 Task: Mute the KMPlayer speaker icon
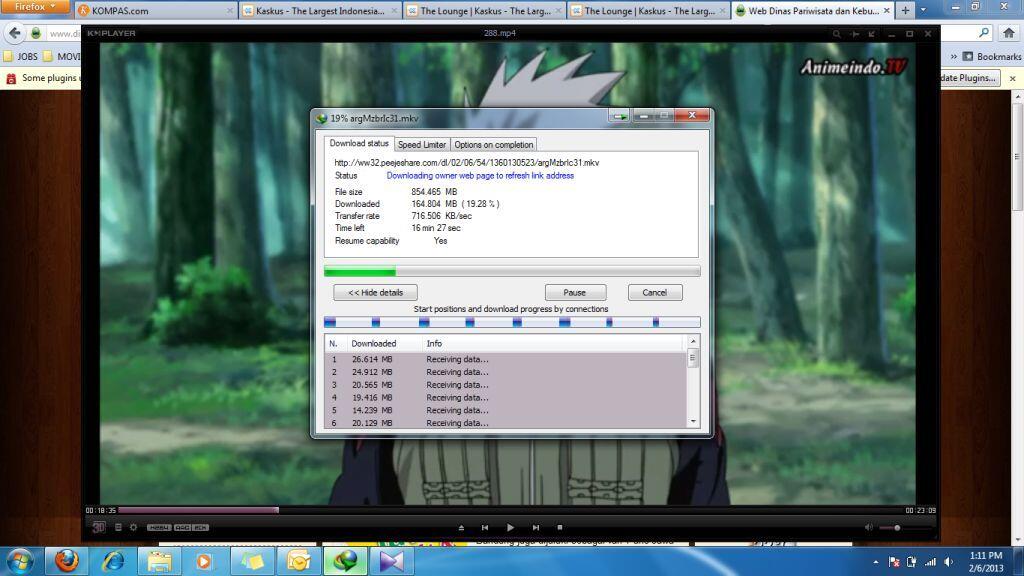(868, 527)
